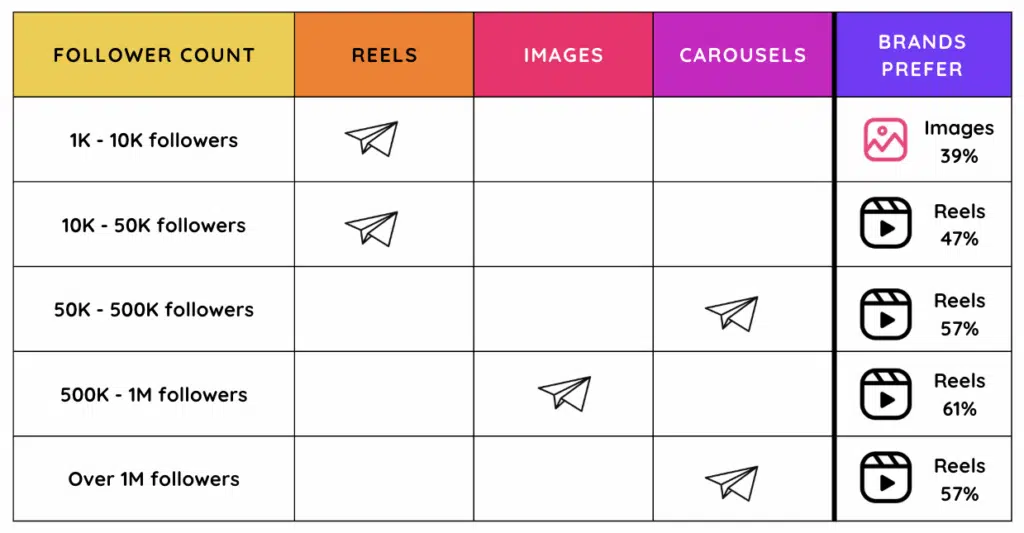Click the paper plane in 500K - 1M Images cell
The width and height of the screenshot is (1024, 533).
pyautogui.click(x=564, y=393)
